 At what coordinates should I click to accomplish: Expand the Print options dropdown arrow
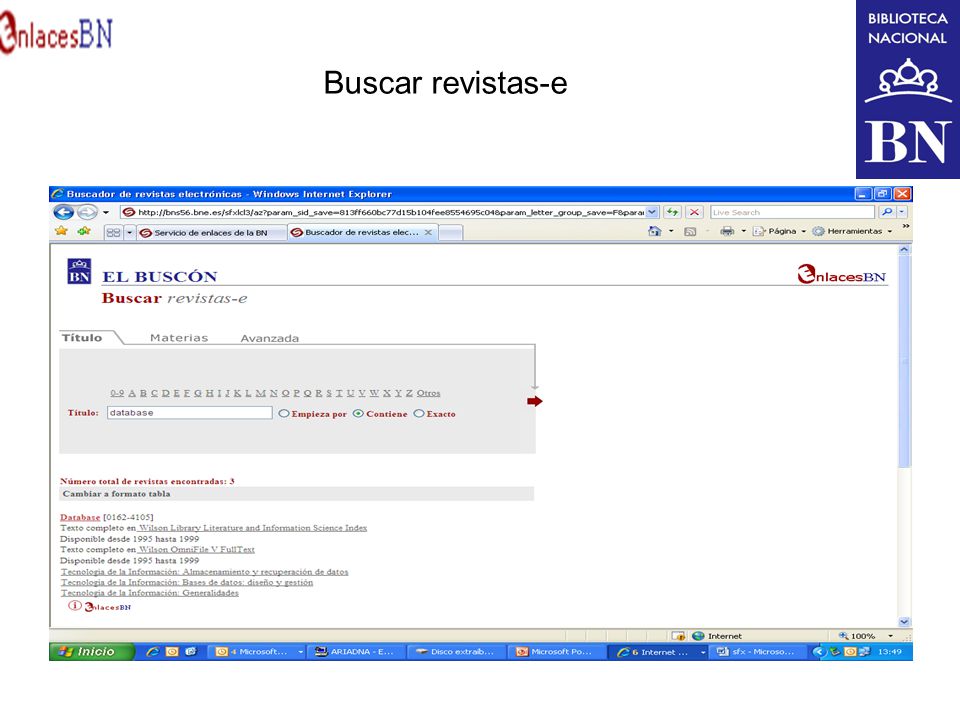743,231
